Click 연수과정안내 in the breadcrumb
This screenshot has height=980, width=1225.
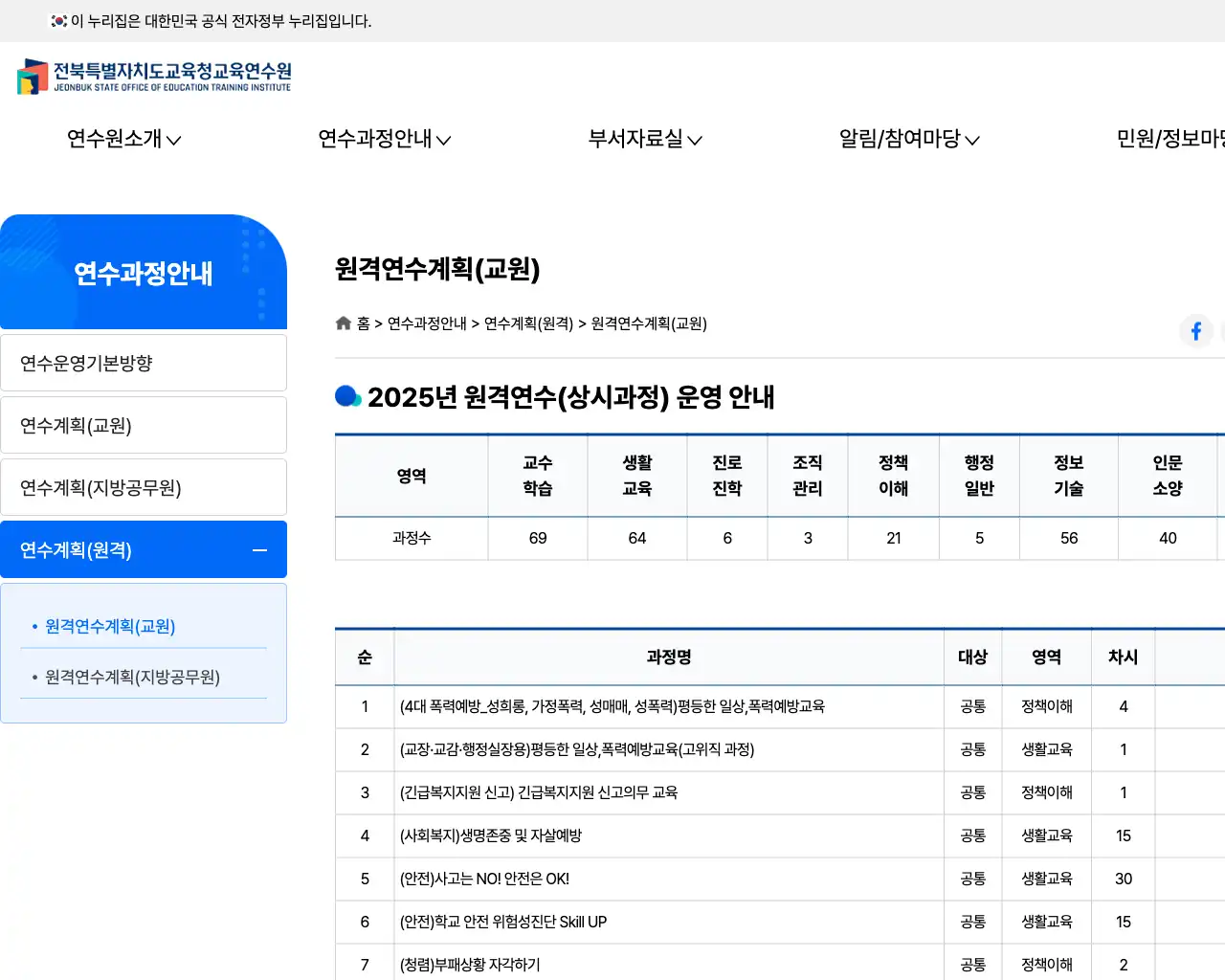pos(427,323)
